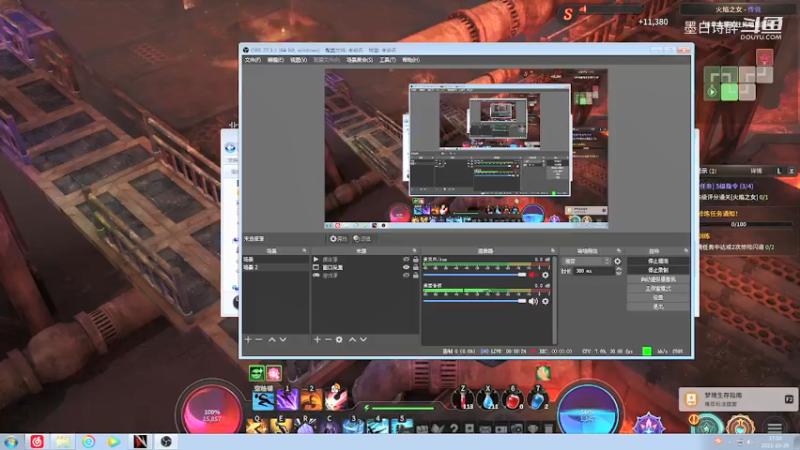Viewport: 800px width, 450px height.
Task: Remove selected scene with the minus icon
Action: [x=259, y=339]
